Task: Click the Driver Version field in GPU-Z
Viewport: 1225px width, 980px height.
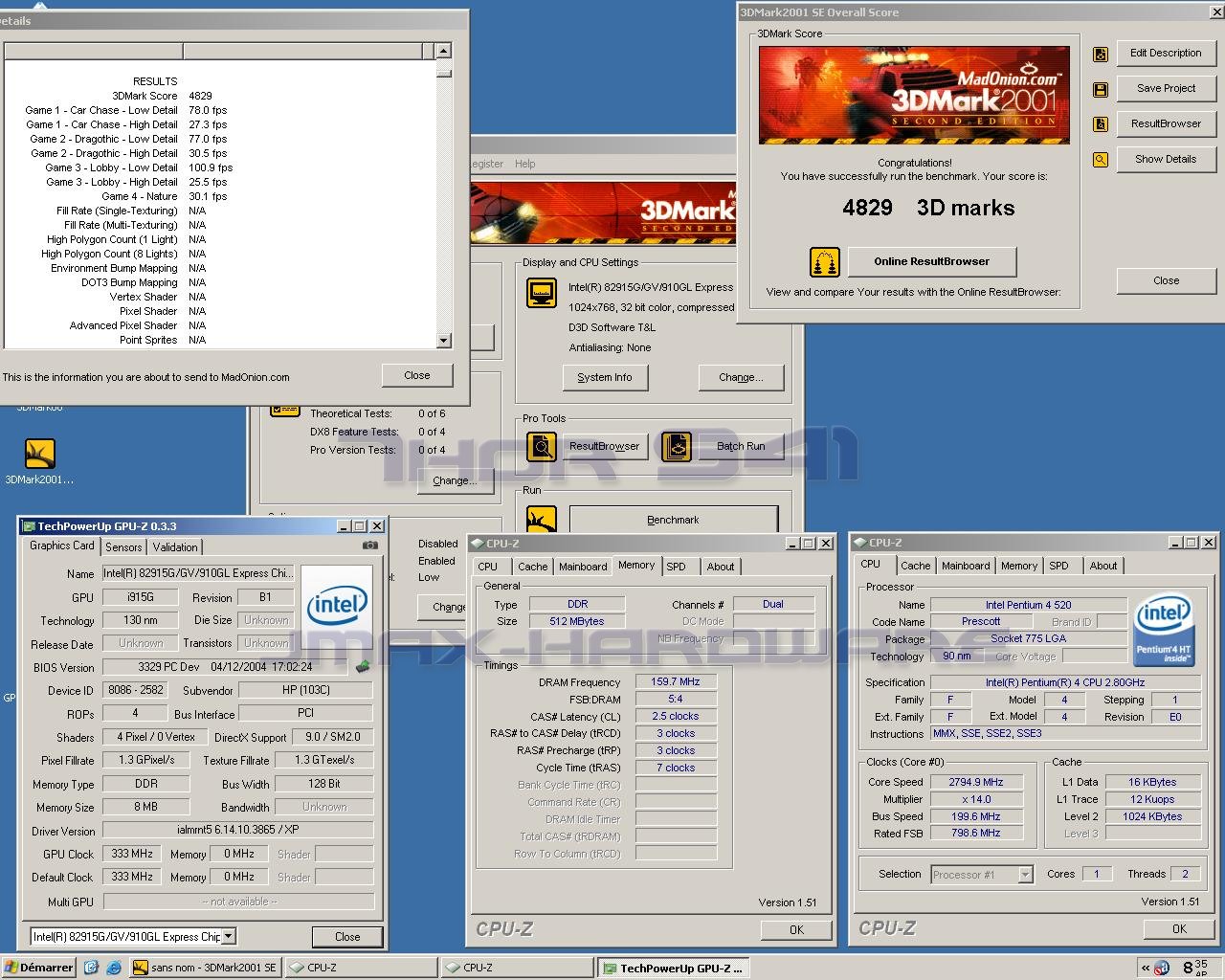Action: point(238,831)
